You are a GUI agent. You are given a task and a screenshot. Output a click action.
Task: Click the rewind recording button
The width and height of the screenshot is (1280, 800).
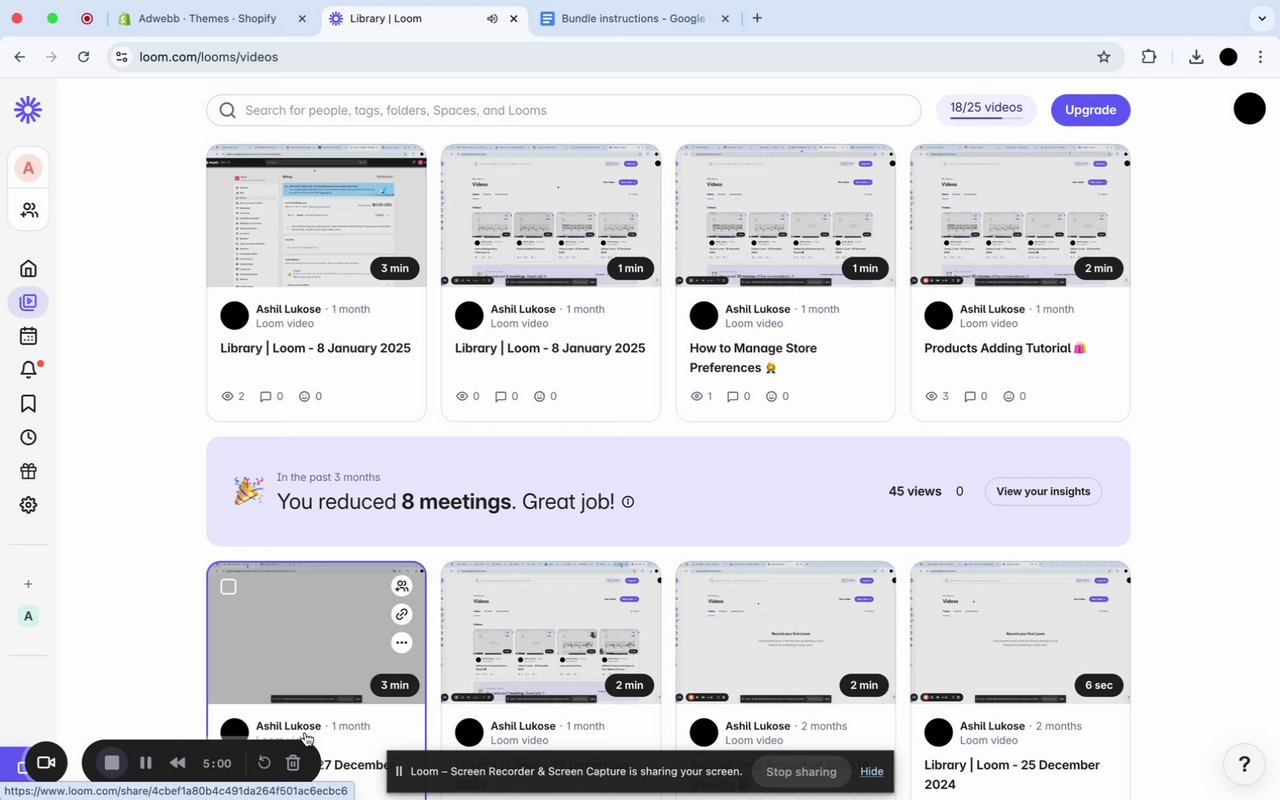tap(177, 763)
